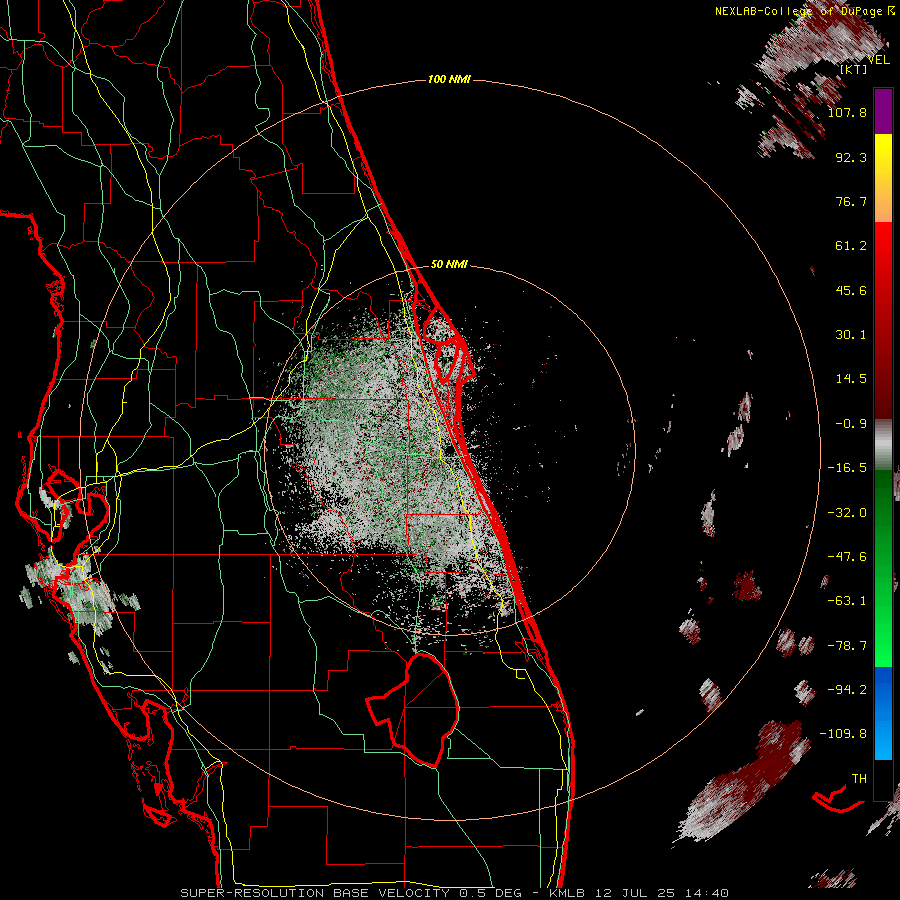
Task: Click the -94.2 value on velocity scale
Action: pyautogui.click(x=847, y=690)
